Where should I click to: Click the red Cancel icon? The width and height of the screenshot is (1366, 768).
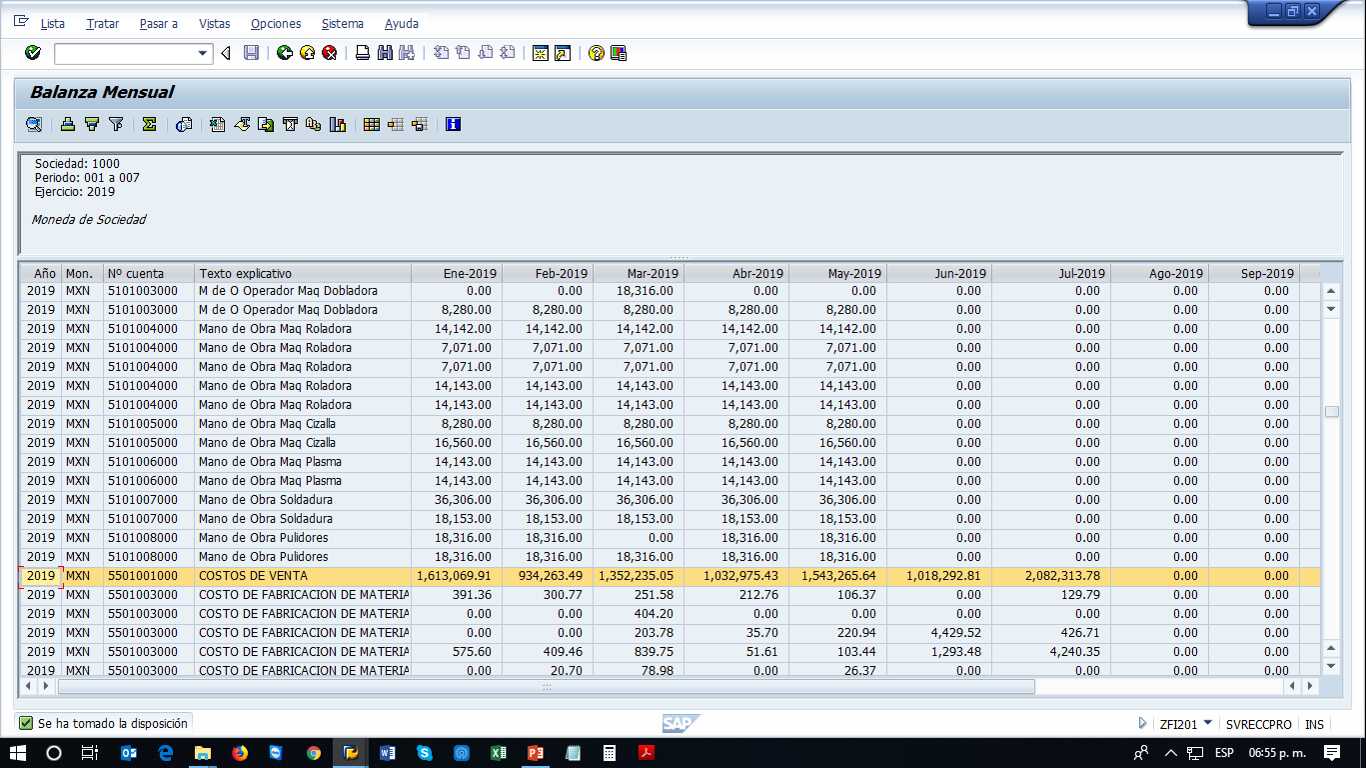tap(329, 53)
